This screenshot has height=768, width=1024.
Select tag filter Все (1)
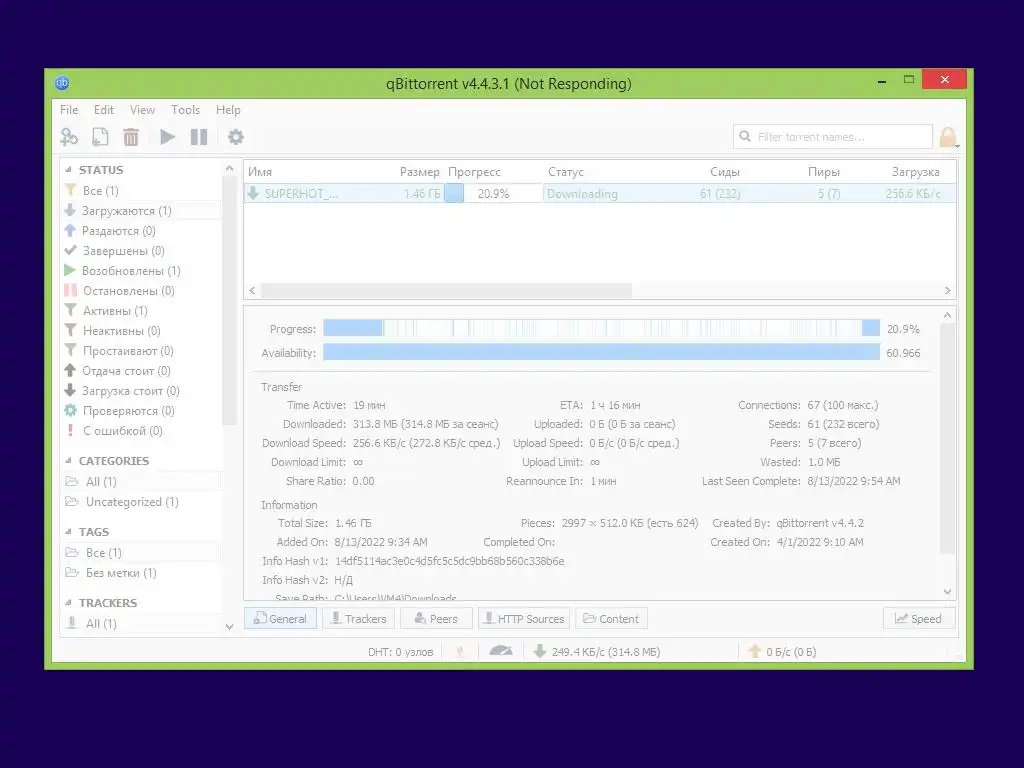[141, 553]
